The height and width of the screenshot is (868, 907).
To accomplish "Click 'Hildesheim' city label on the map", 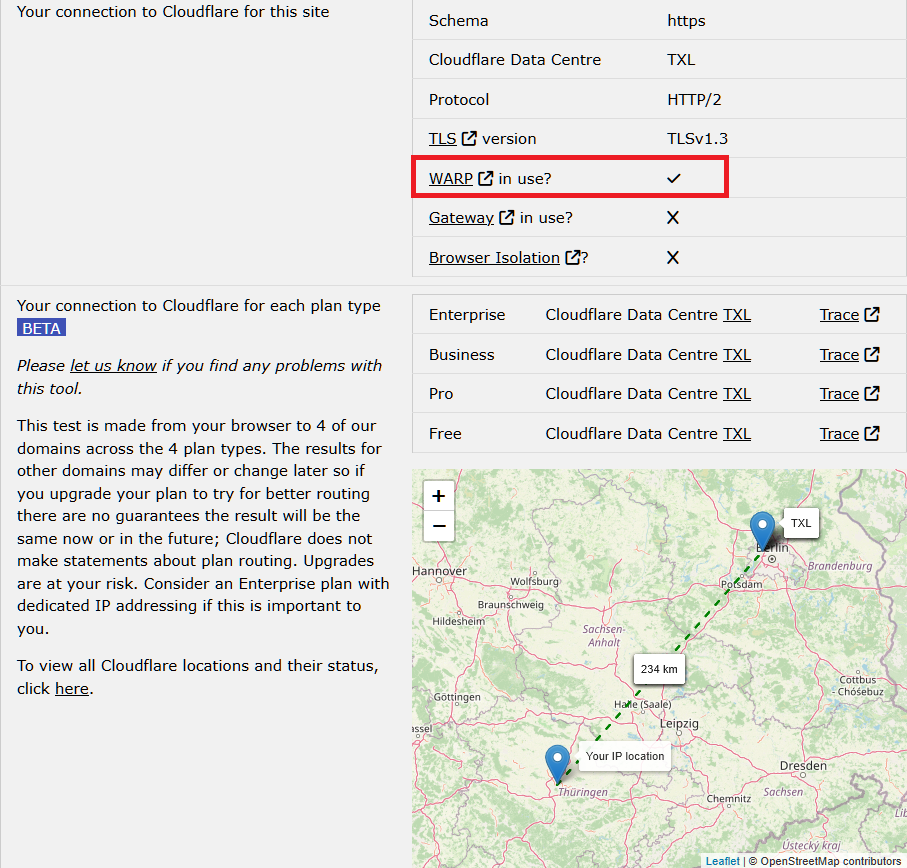I will tap(459, 622).
